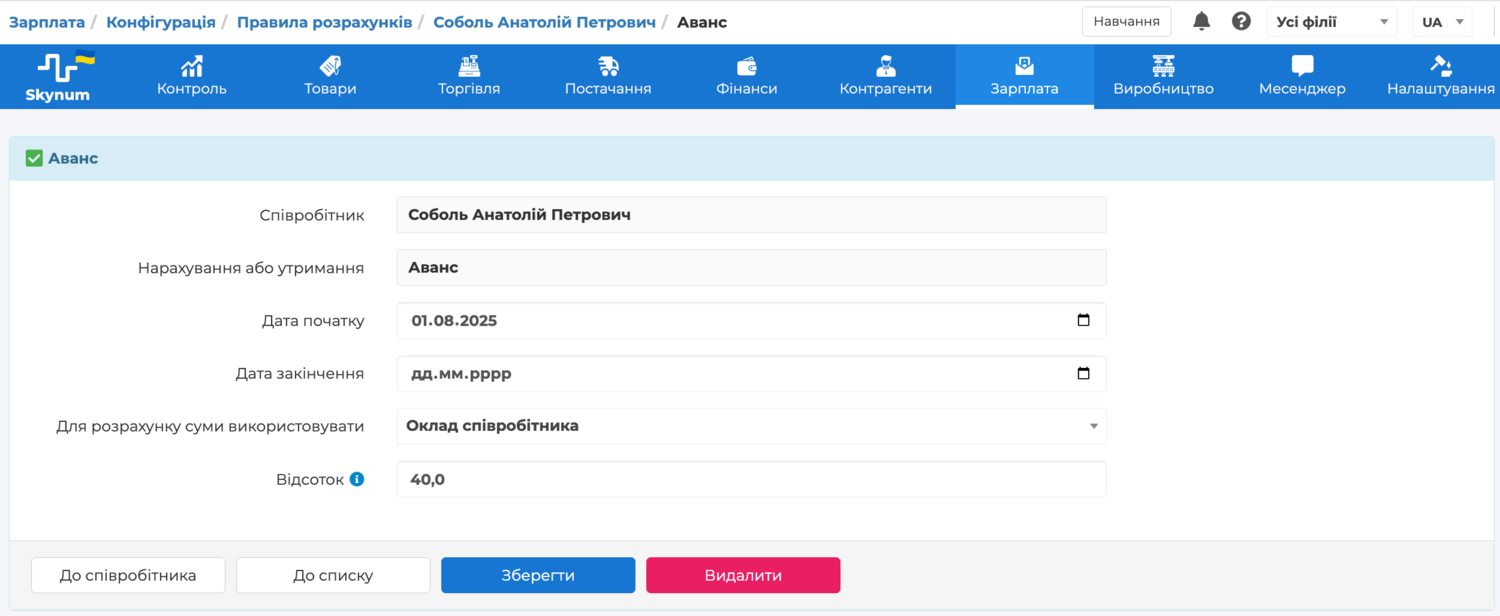Open the Контроль section
Image resolution: width=1500 pixels, height=616 pixels.
(192, 77)
